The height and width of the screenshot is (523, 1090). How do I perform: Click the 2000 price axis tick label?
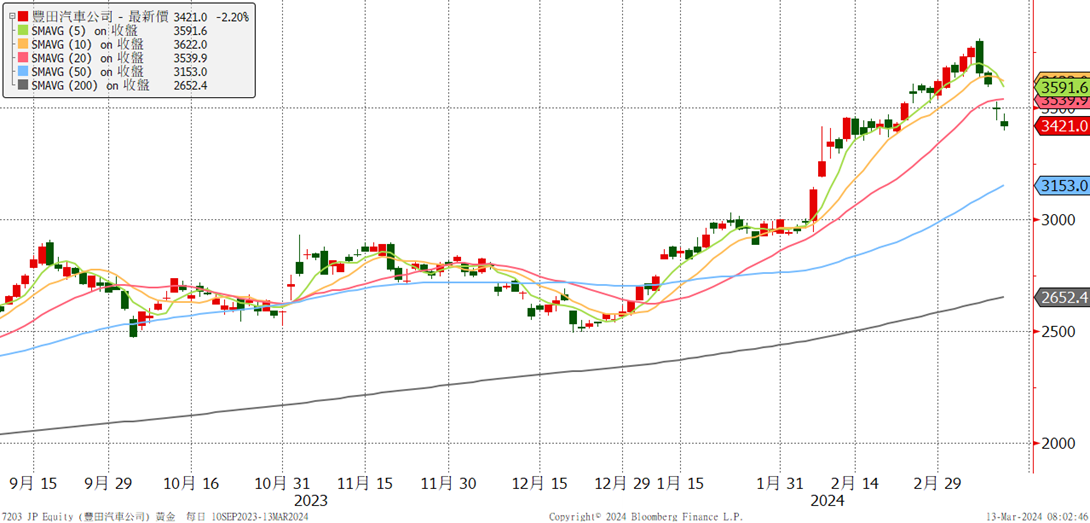1058,443
